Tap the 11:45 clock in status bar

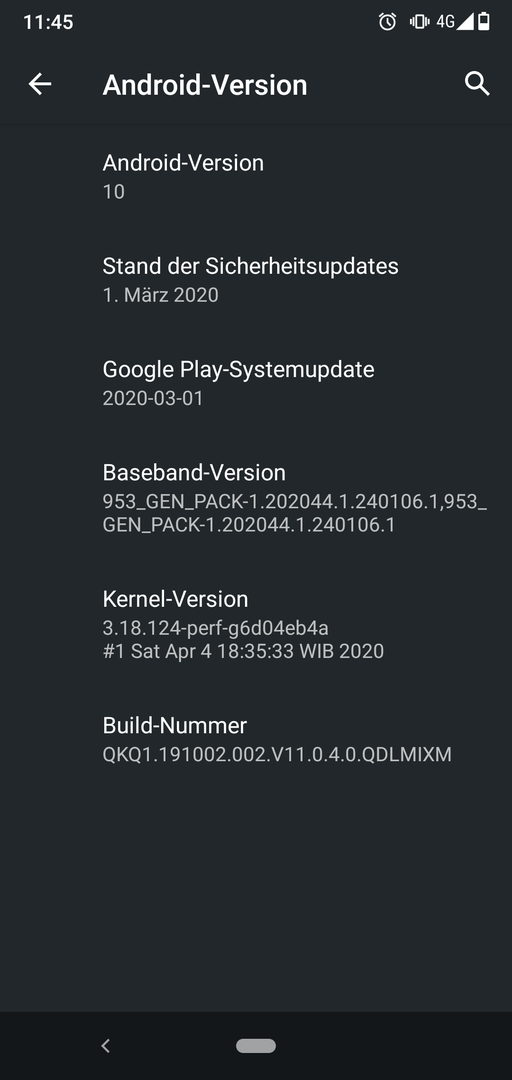(48, 22)
